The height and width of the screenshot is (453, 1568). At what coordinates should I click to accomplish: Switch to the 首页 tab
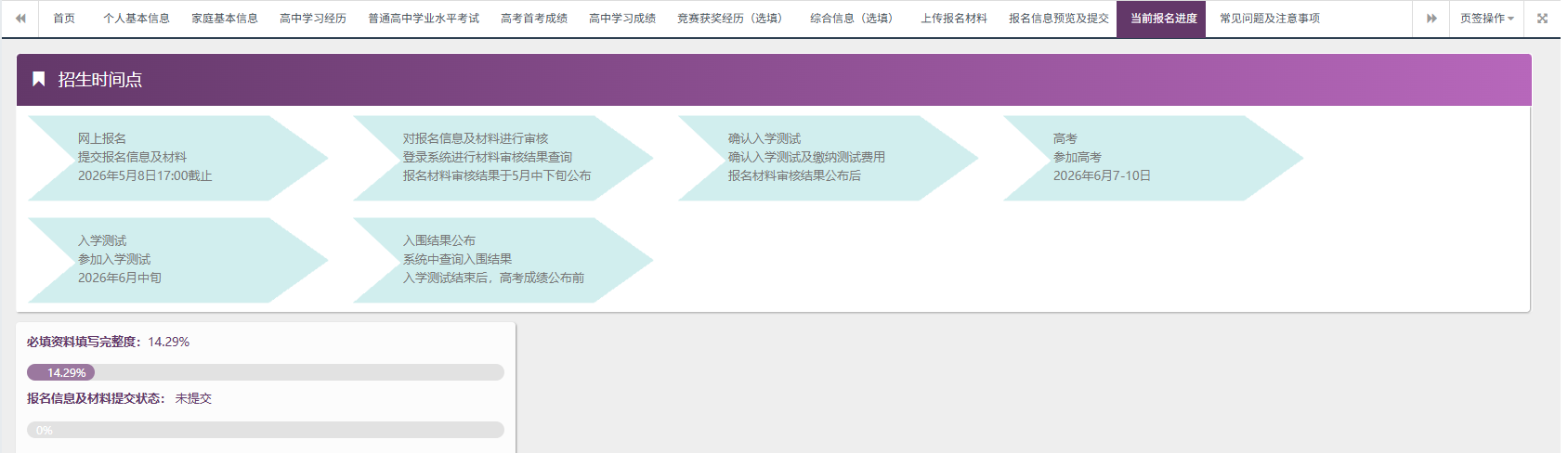click(x=64, y=19)
